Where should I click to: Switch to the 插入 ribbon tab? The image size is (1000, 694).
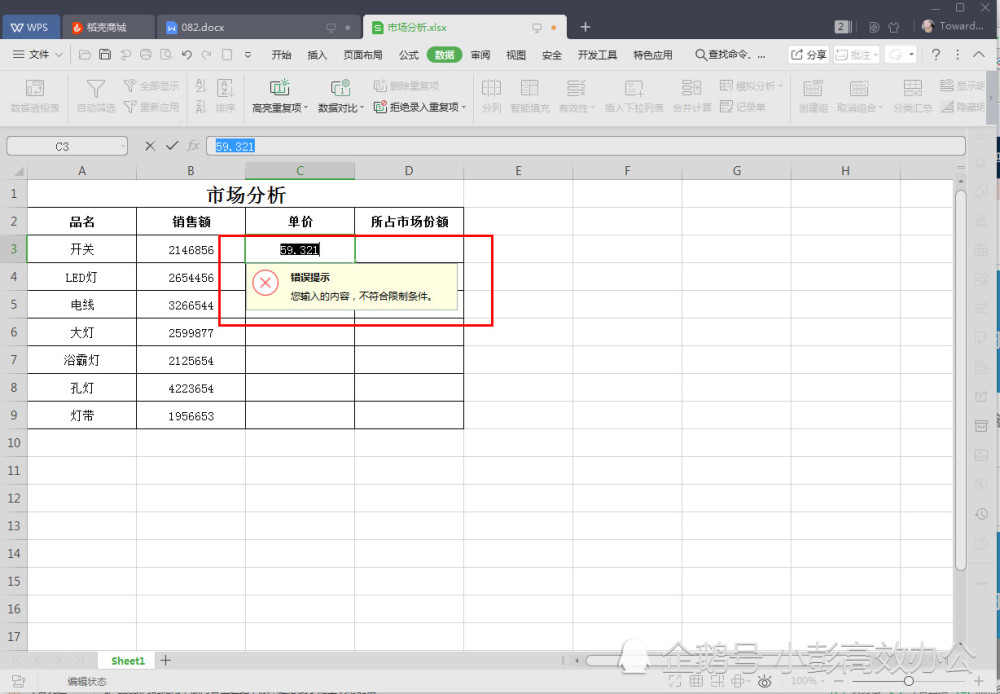point(317,55)
